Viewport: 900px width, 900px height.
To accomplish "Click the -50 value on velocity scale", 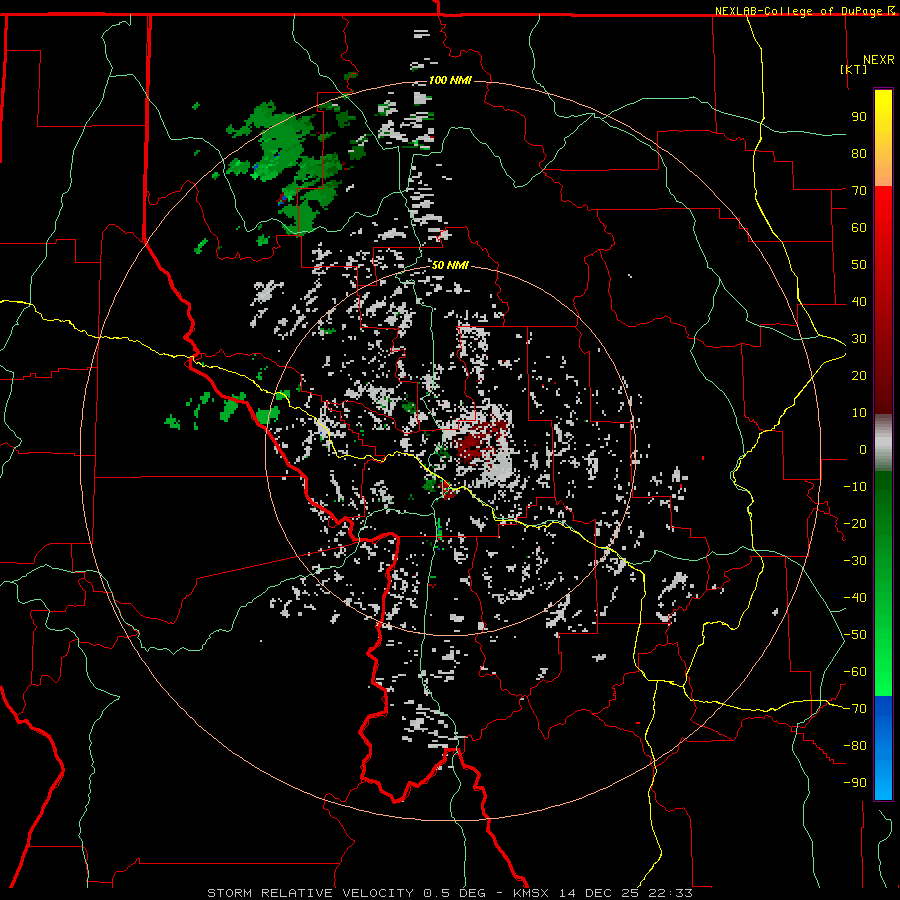I will pos(855,635).
